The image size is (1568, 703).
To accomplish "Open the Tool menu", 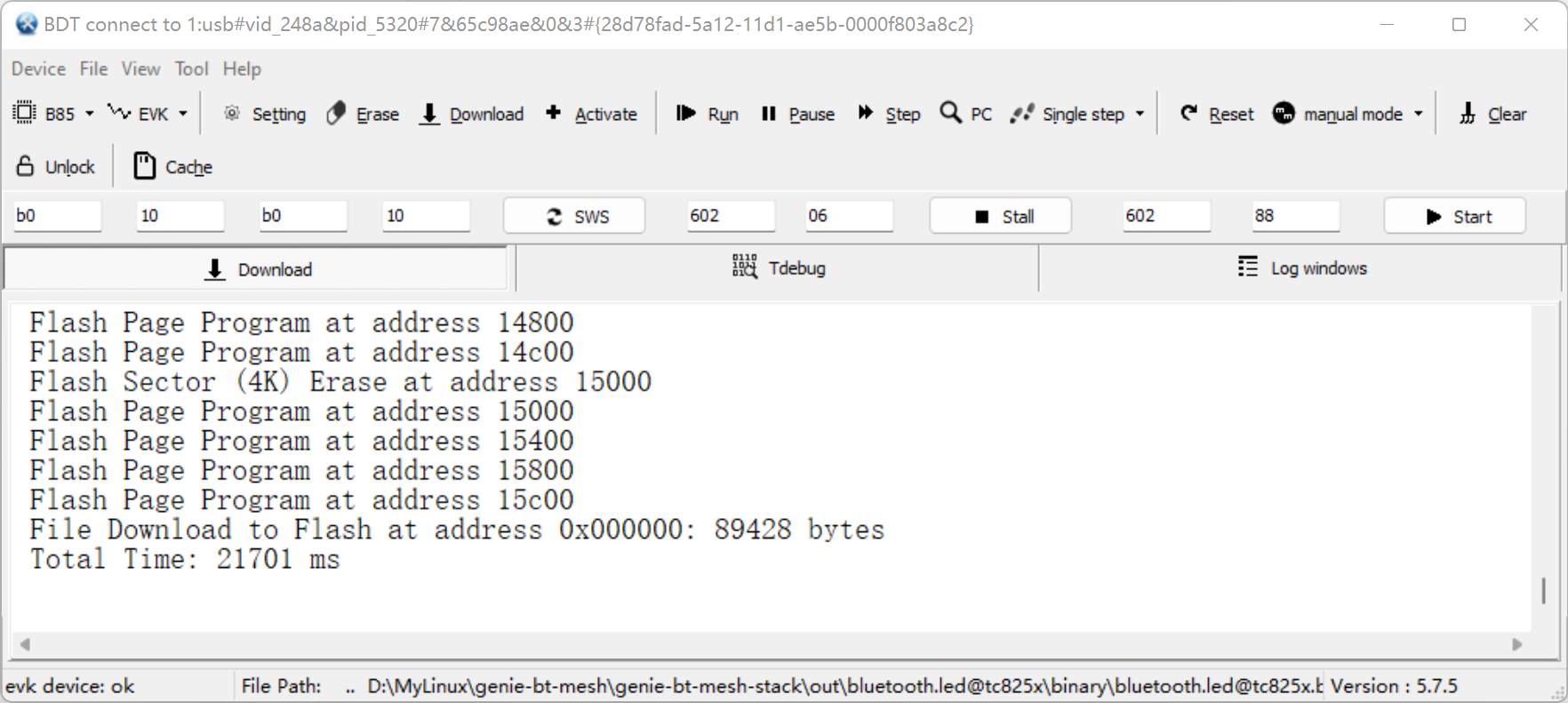I will coord(191,68).
